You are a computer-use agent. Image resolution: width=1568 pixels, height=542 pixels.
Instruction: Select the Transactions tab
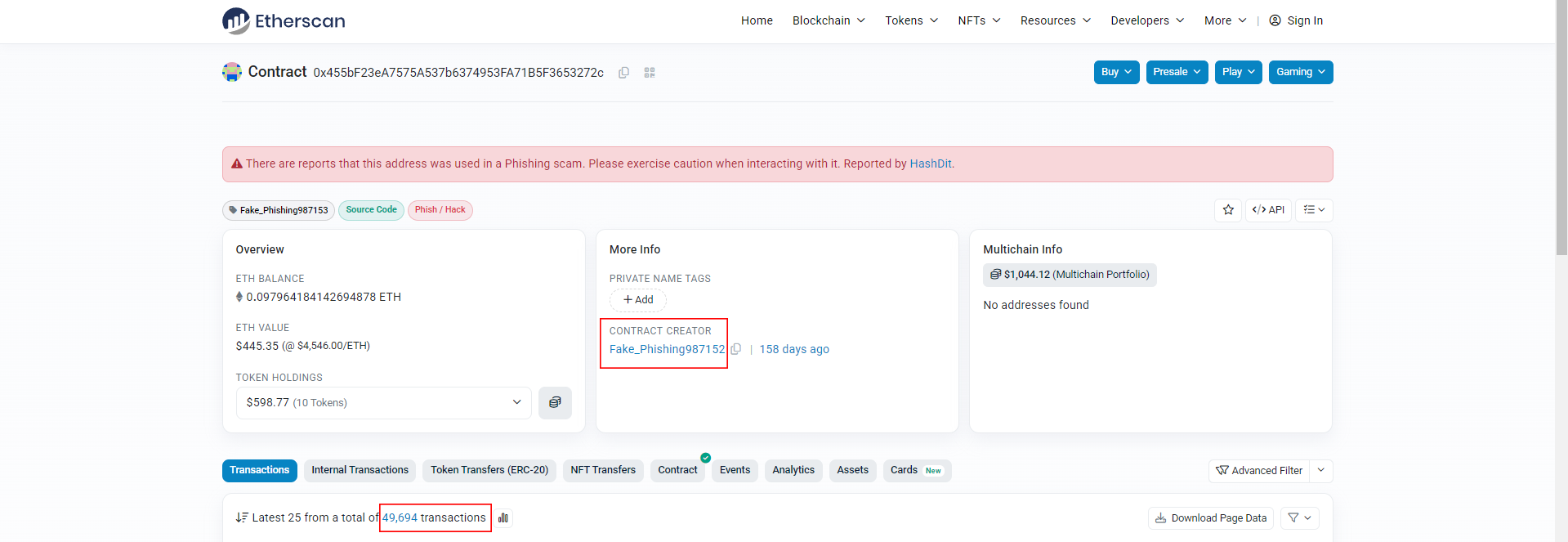tap(259, 470)
